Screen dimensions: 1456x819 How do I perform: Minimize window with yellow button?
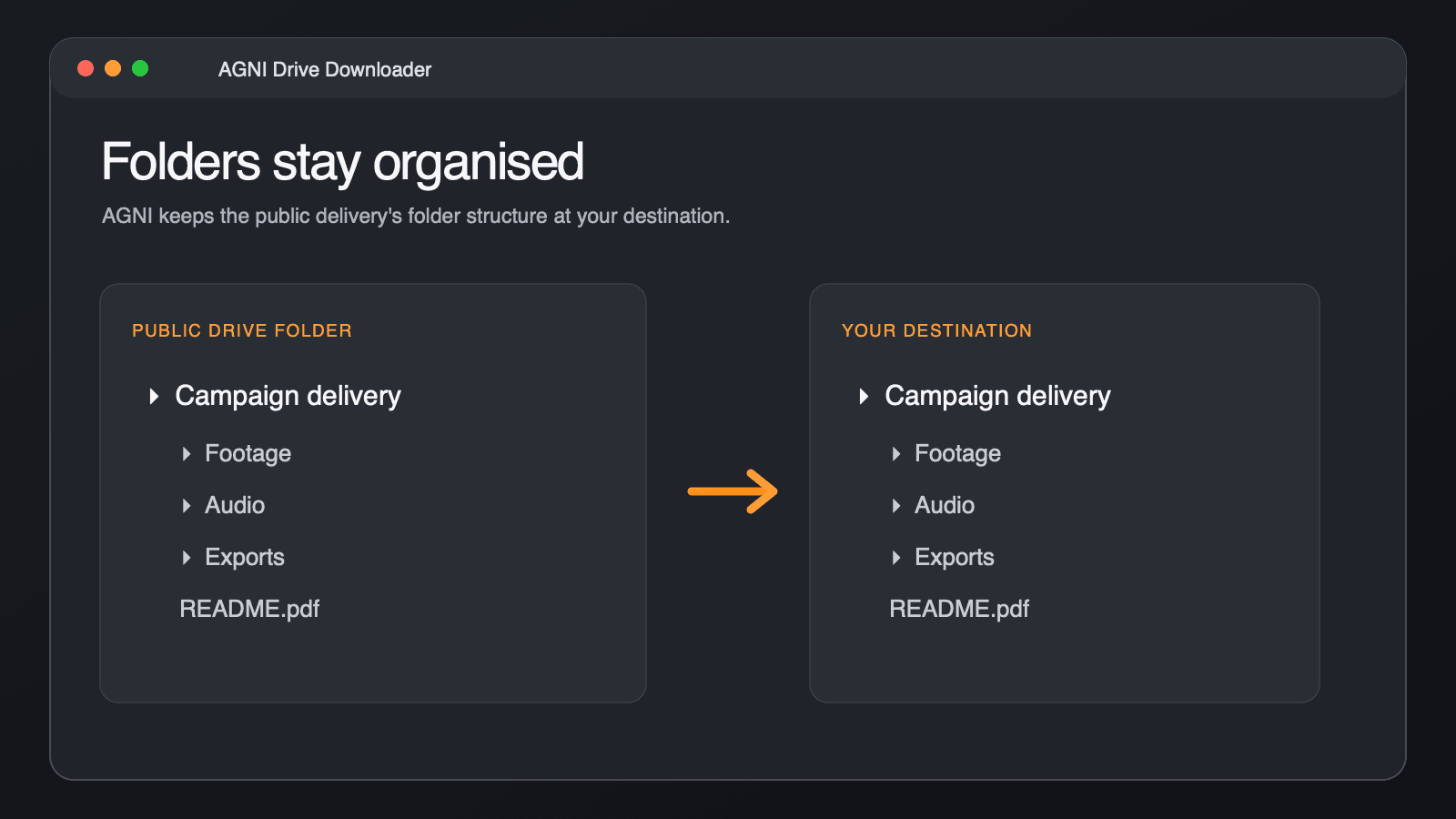[x=113, y=68]
